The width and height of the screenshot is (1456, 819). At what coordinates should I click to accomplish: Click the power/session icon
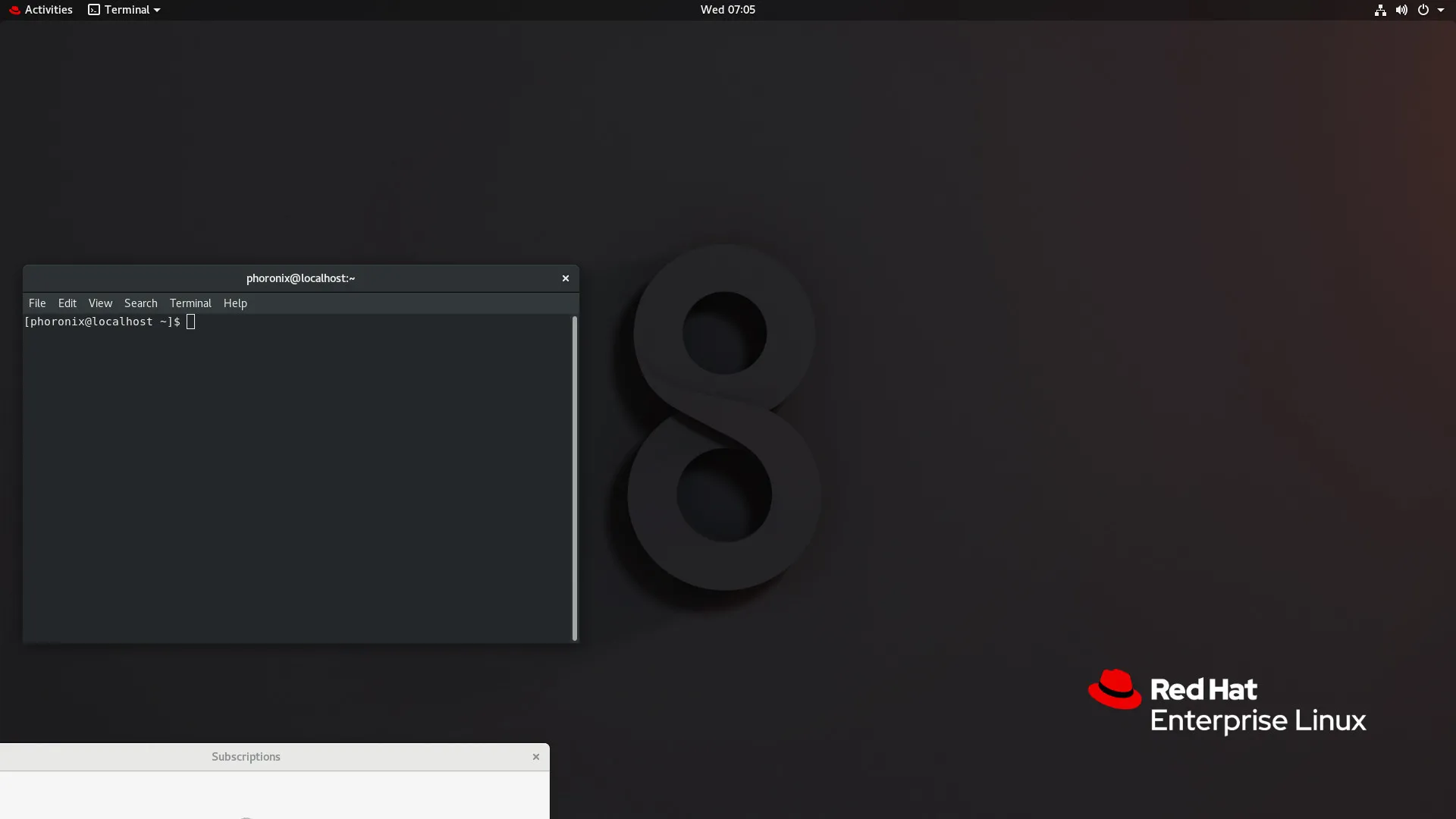1422,10
